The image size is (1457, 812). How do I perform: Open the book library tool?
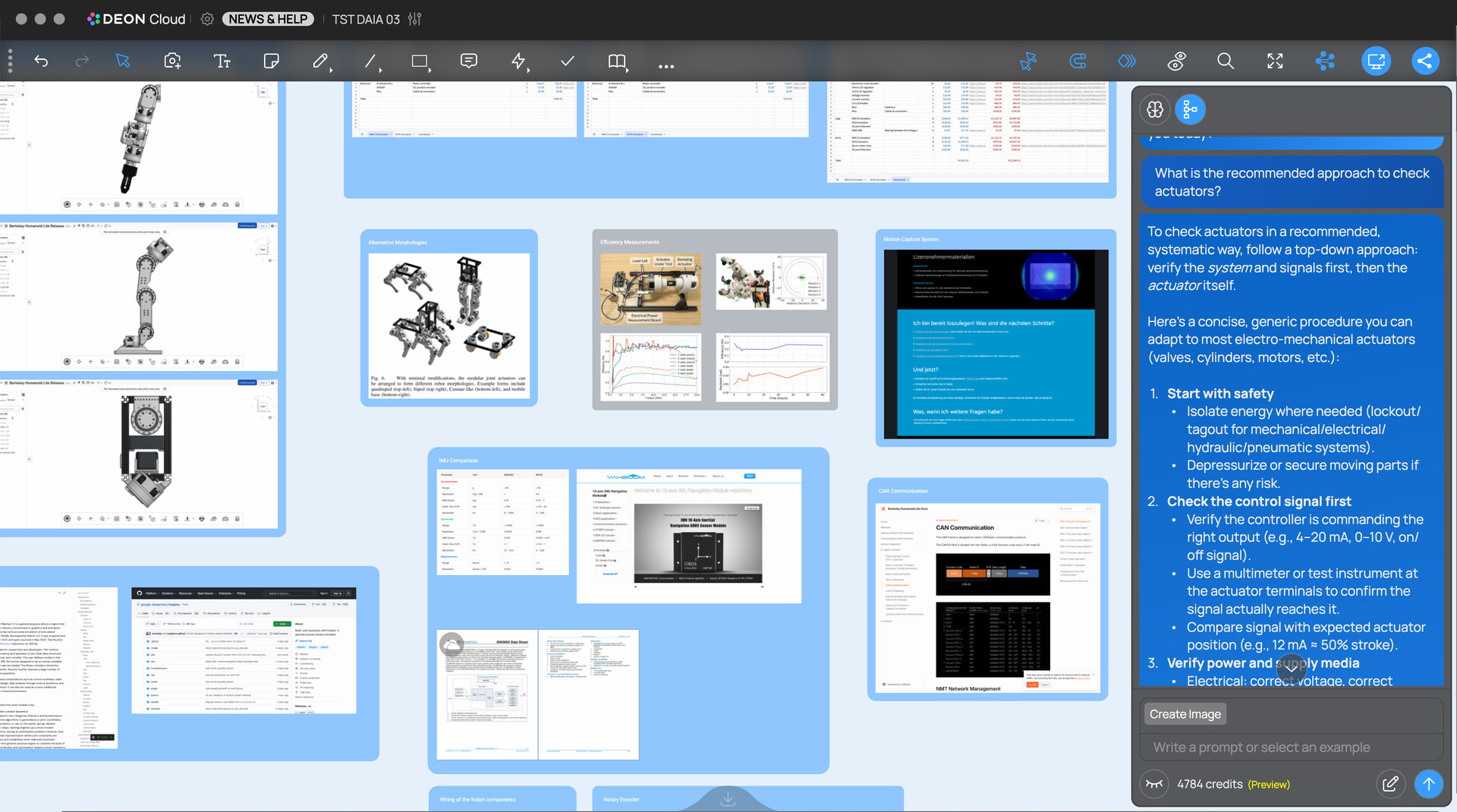(x=617, y=61)
